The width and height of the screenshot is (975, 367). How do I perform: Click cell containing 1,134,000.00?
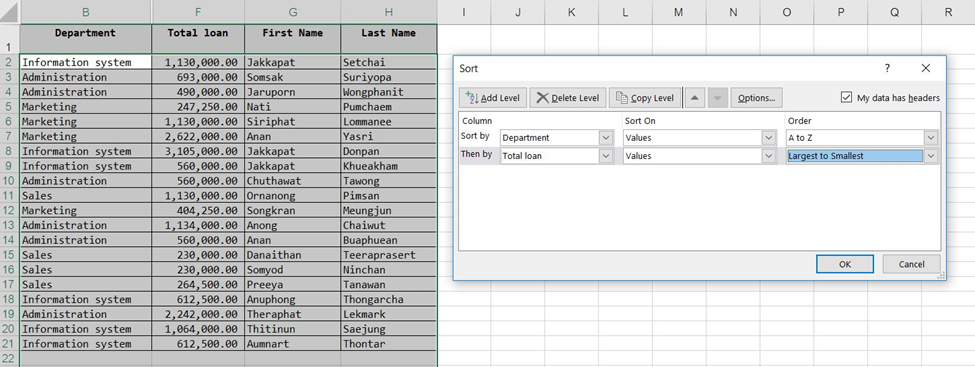[x=198, y=225]
